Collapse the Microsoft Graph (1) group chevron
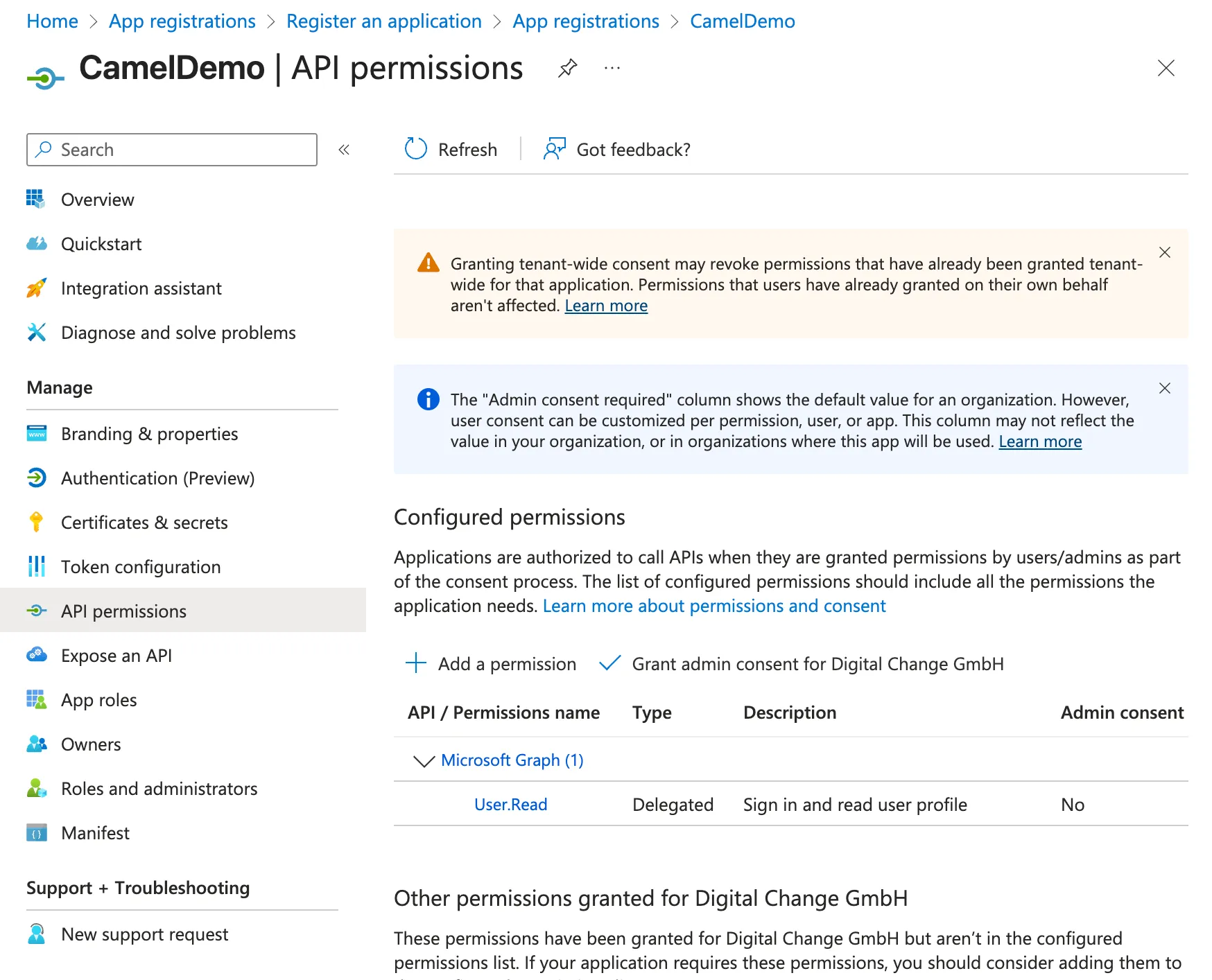Screen dimensions: 1212x980 pyautogui.click(x=424, y=761)
